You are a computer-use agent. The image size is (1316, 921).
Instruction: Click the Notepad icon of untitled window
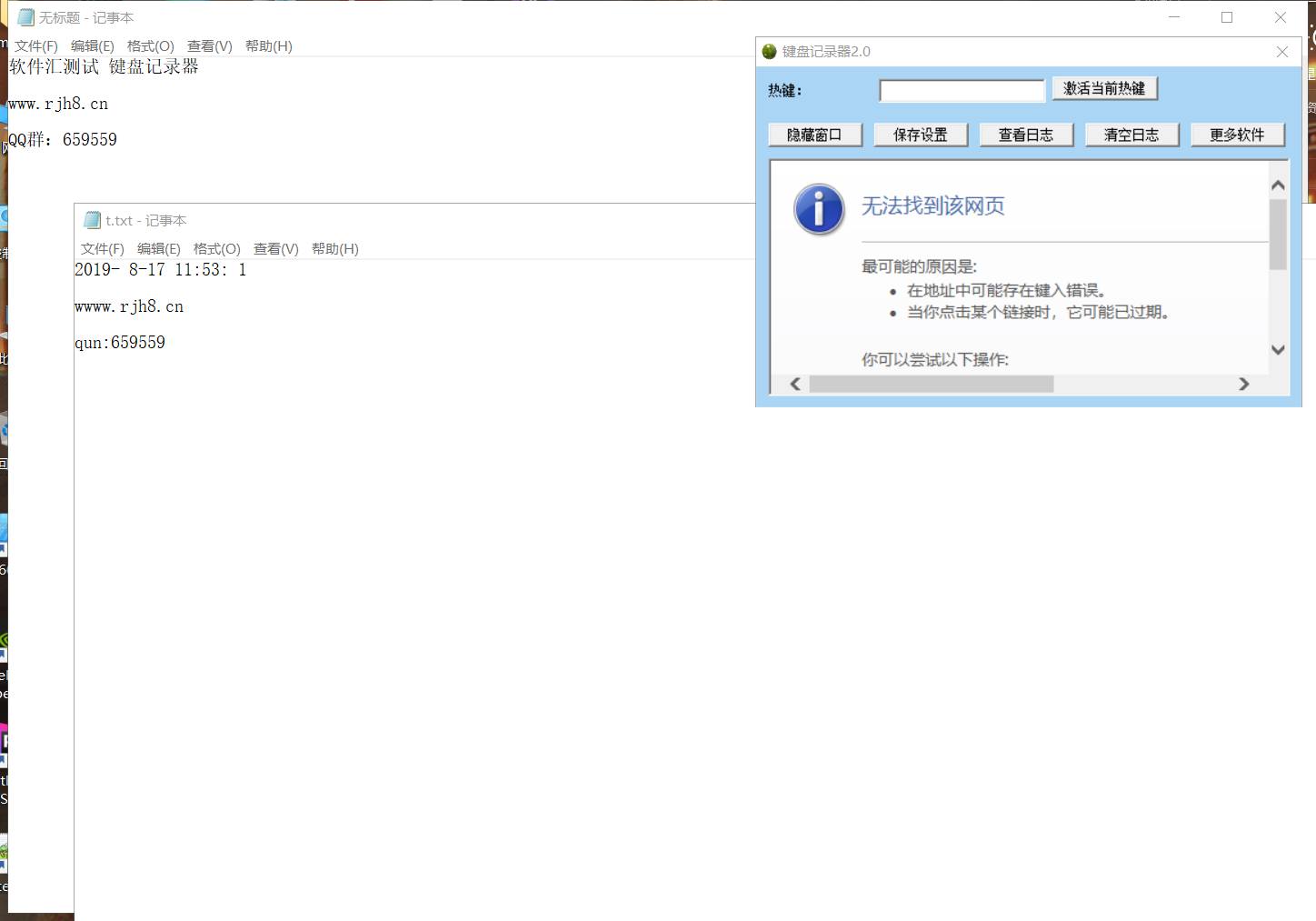point(25,17)
